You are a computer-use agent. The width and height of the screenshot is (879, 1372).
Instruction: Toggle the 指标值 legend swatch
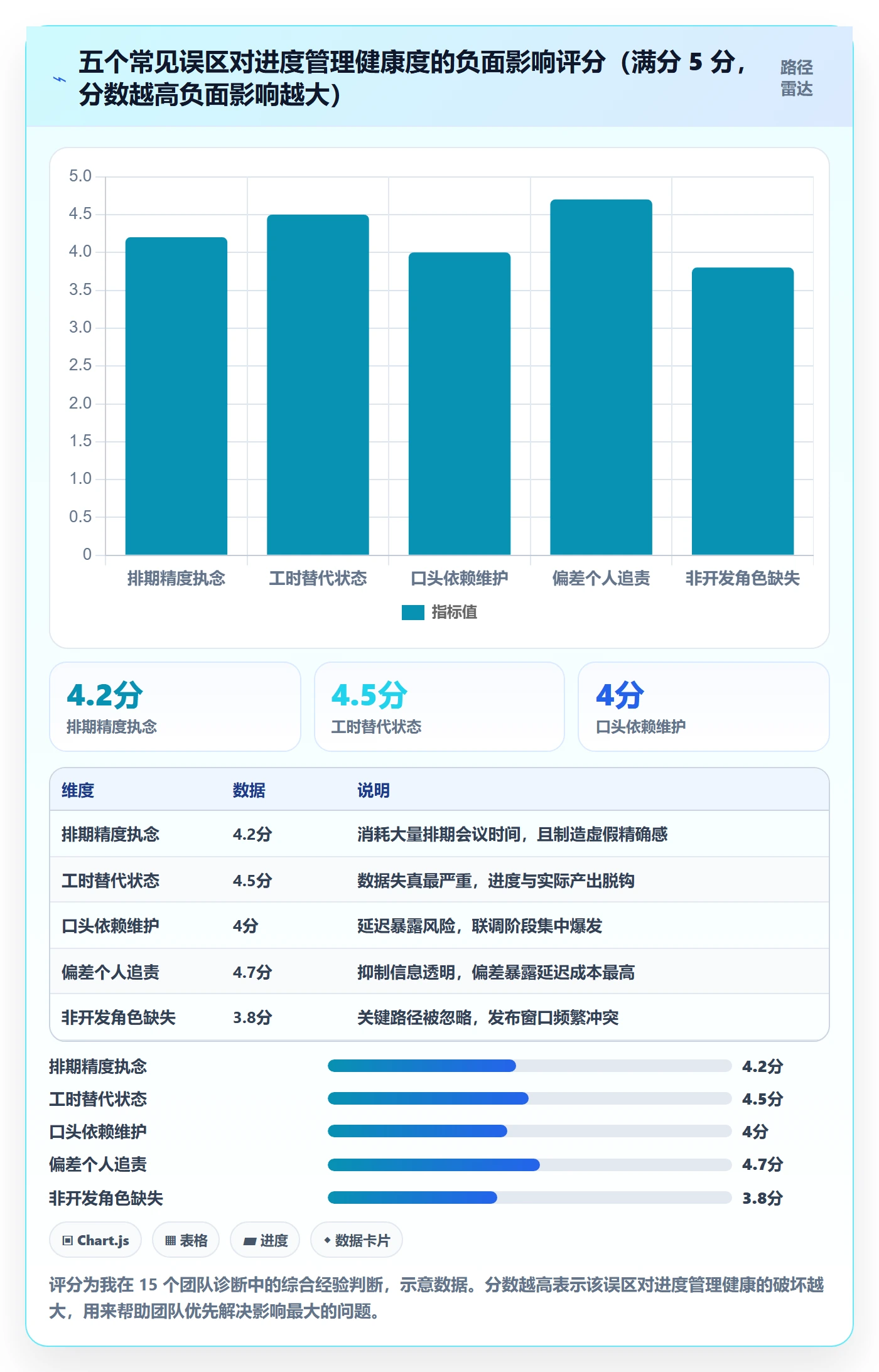click(413, 612)
